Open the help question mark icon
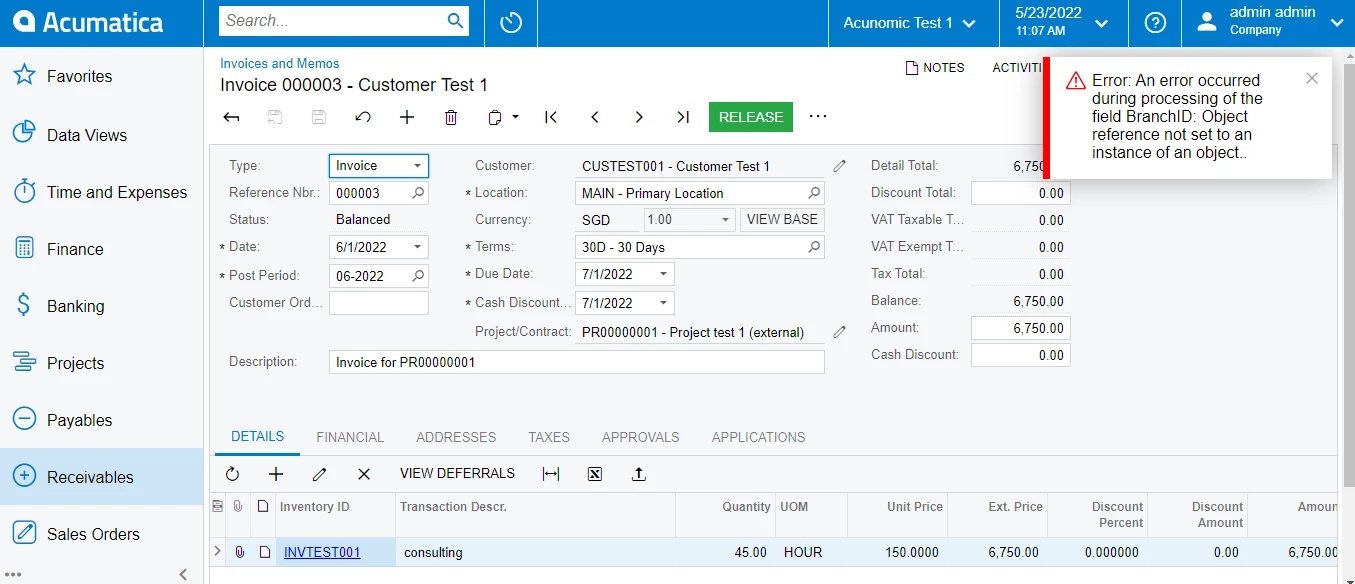This screenshot has width=1355, height=584. (1155, 22)
